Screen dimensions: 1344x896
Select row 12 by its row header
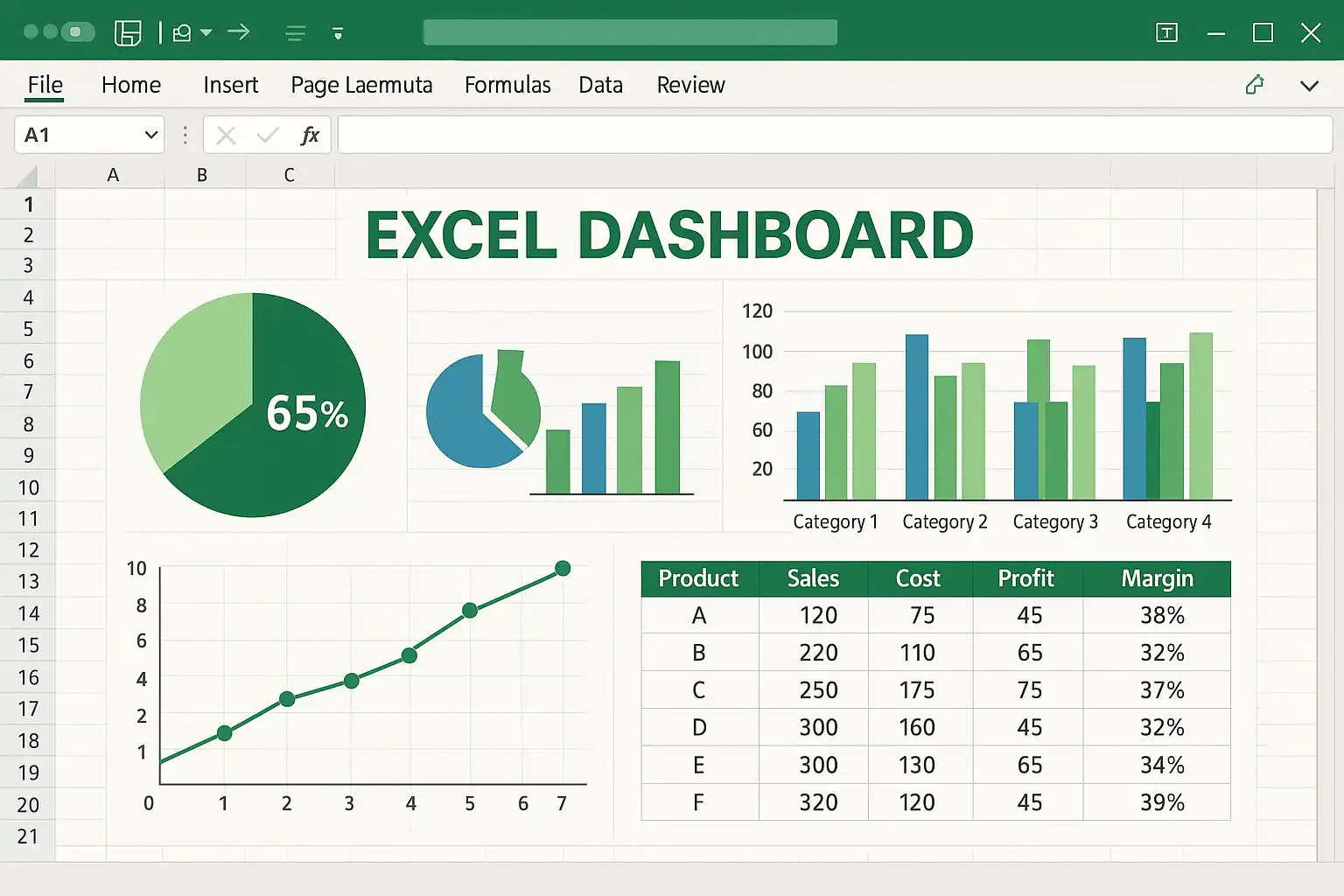point(28,550)
